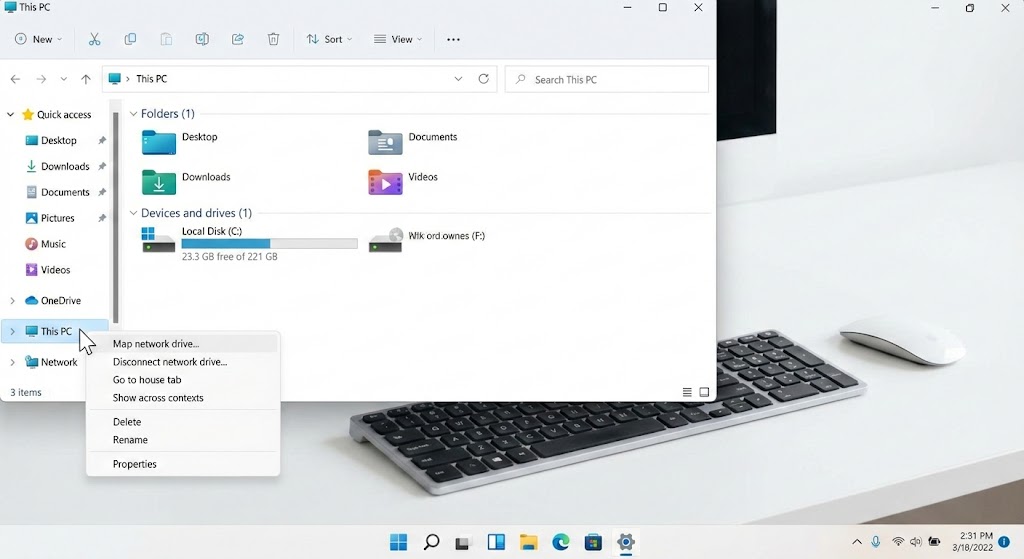Select Network in navigation pane
This screenshot has width=1024, height=559.
coord(51,362)
